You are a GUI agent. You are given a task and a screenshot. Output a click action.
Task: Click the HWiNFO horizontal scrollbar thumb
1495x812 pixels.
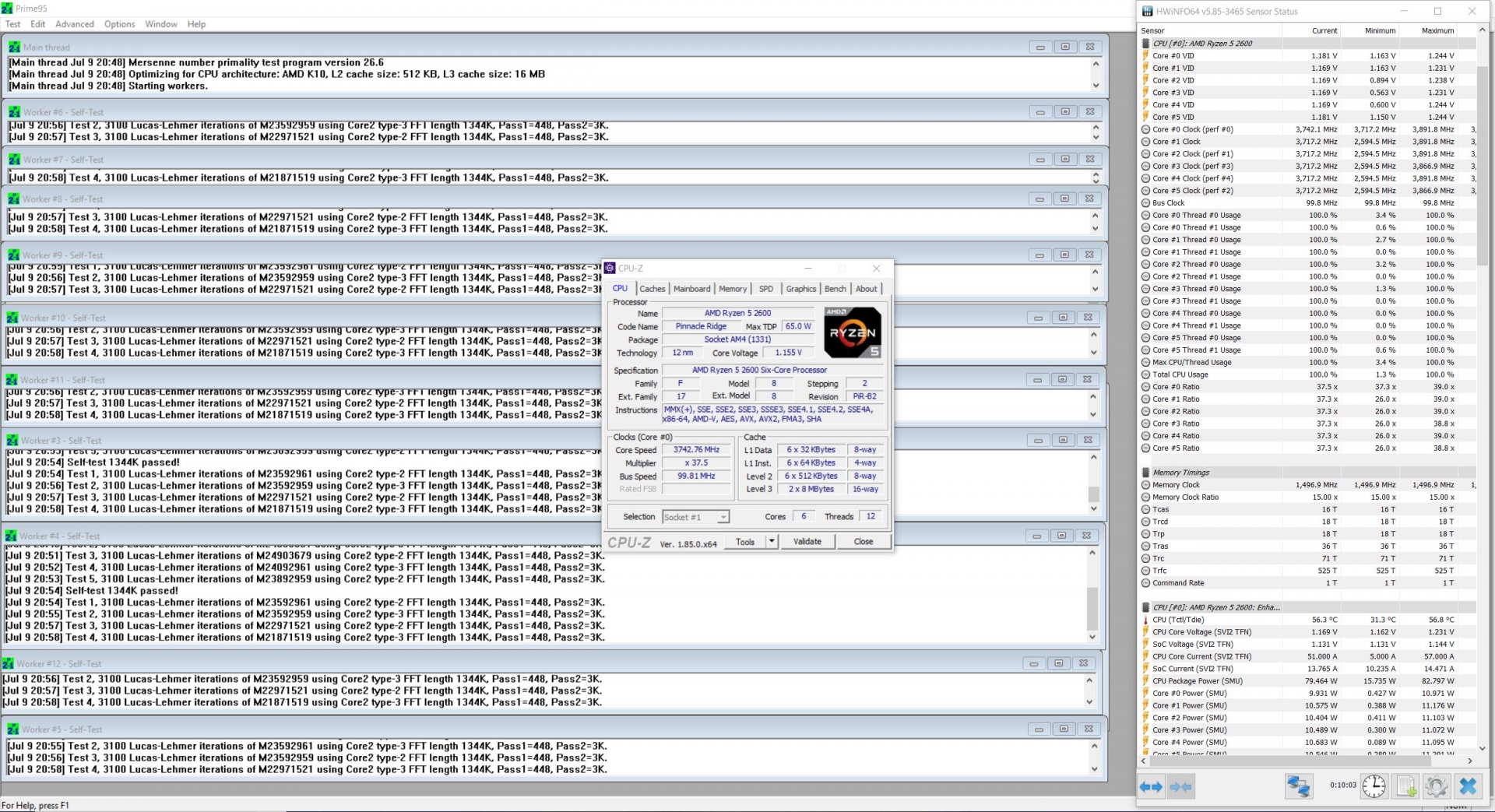1291,761
